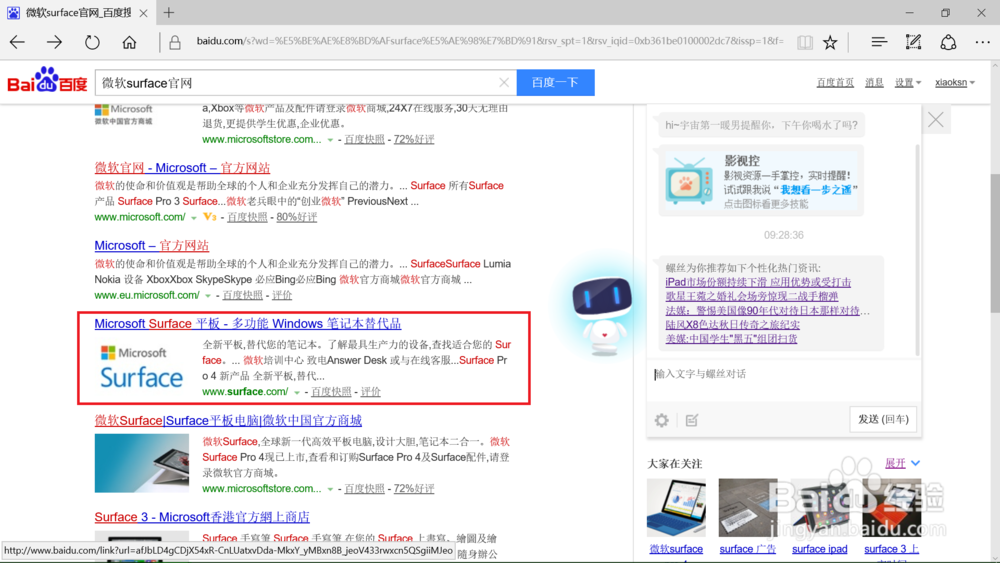
Task: Open chat settings gear icon
Action: [661, 420]
